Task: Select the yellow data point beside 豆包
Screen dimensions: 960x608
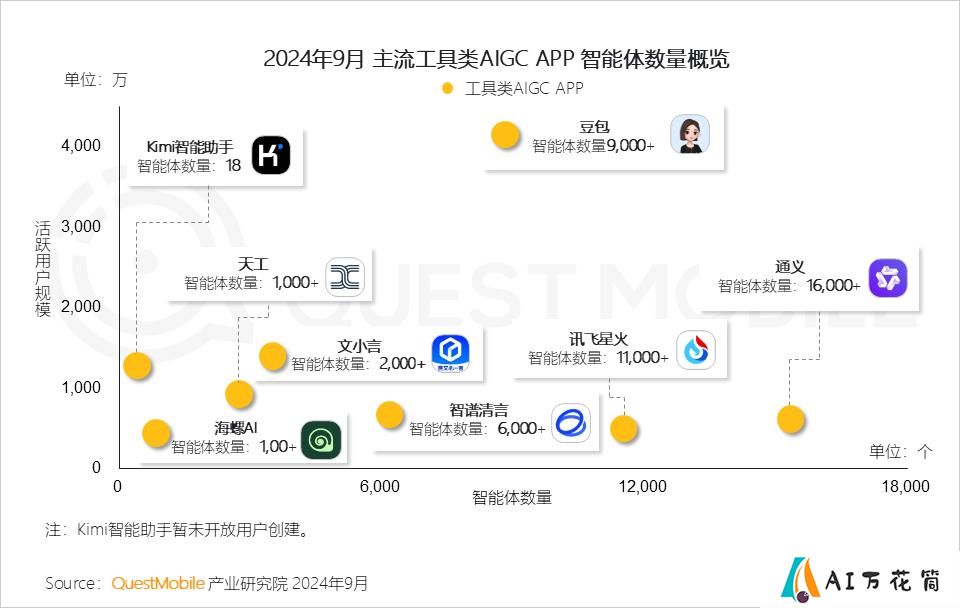Action: click(506, 135)
